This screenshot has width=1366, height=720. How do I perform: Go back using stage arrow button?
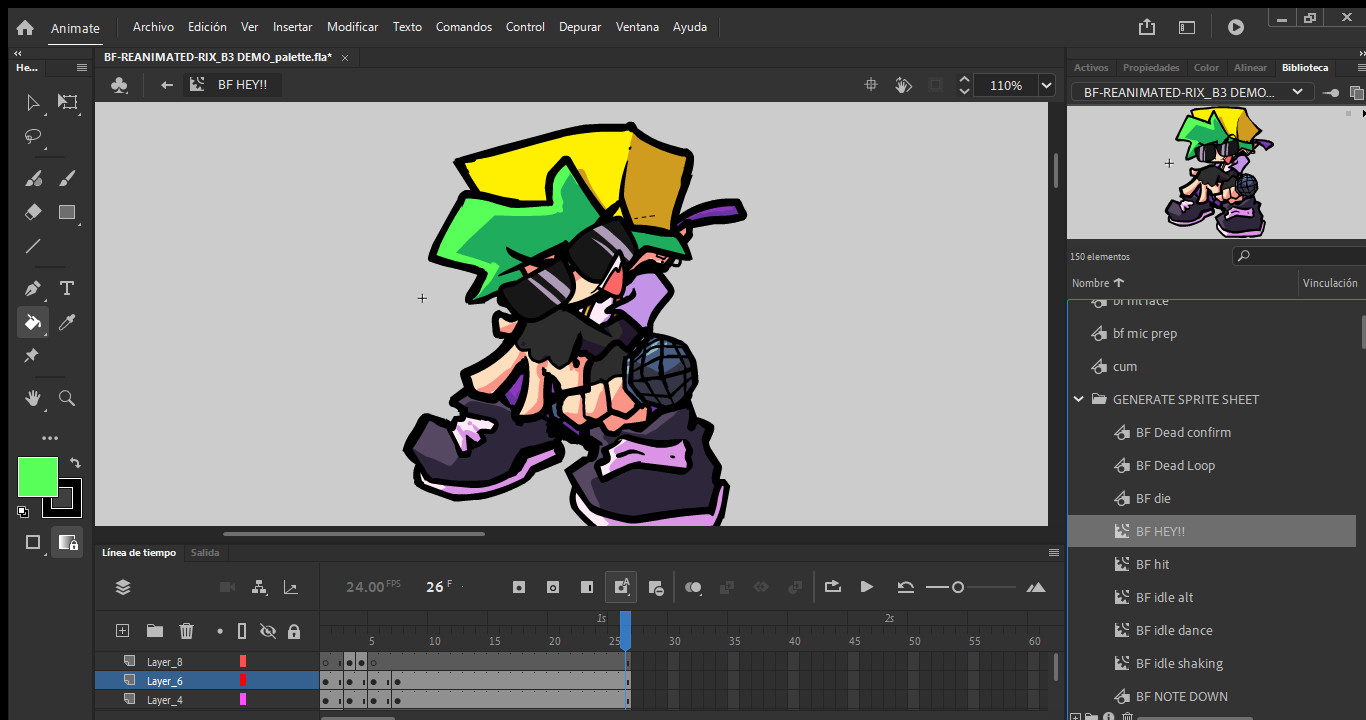pos(167,85)
